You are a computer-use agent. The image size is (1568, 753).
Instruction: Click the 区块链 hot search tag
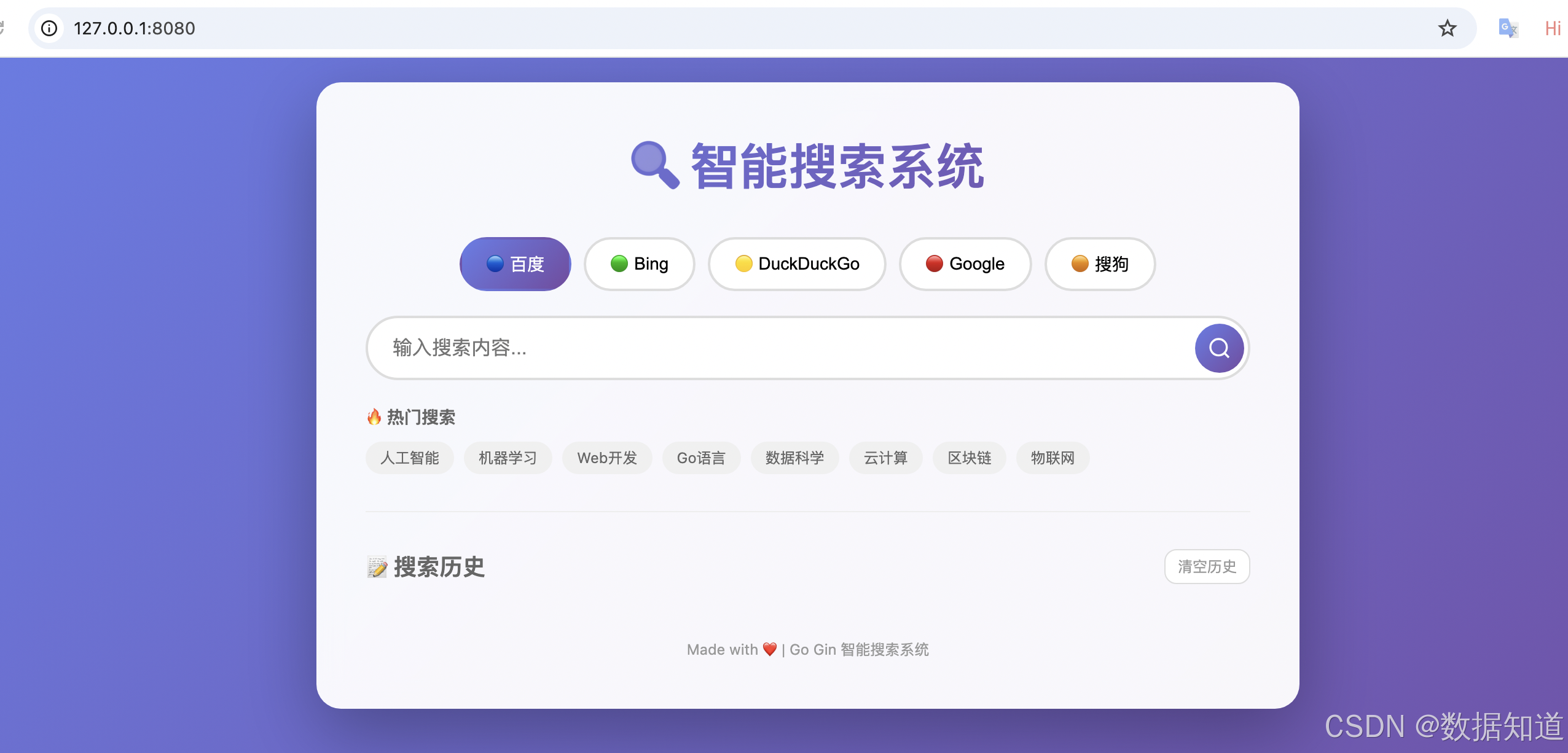[969, 458]
